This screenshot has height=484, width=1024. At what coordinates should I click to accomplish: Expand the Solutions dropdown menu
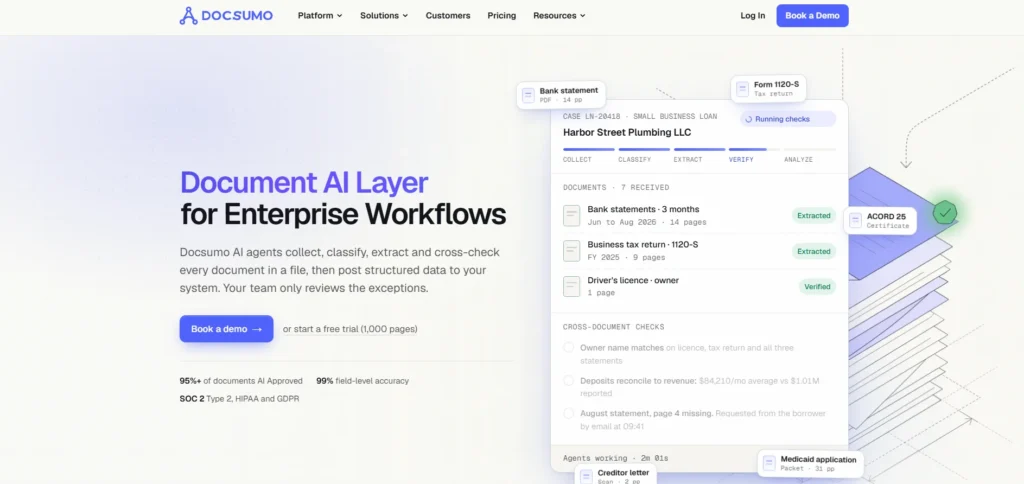click(x=384, y=16)
